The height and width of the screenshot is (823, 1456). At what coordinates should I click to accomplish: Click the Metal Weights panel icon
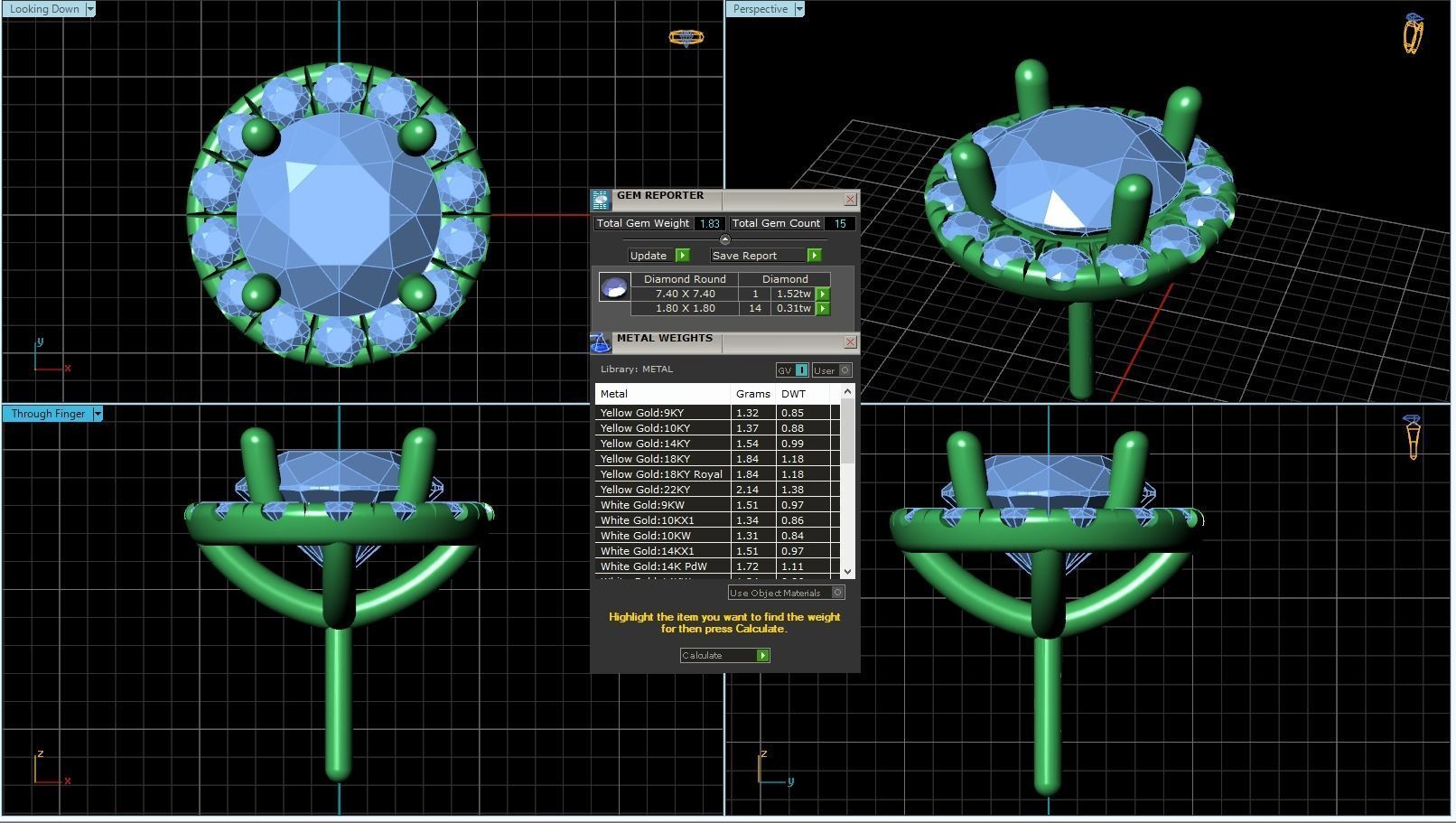[x=601, y=342]
